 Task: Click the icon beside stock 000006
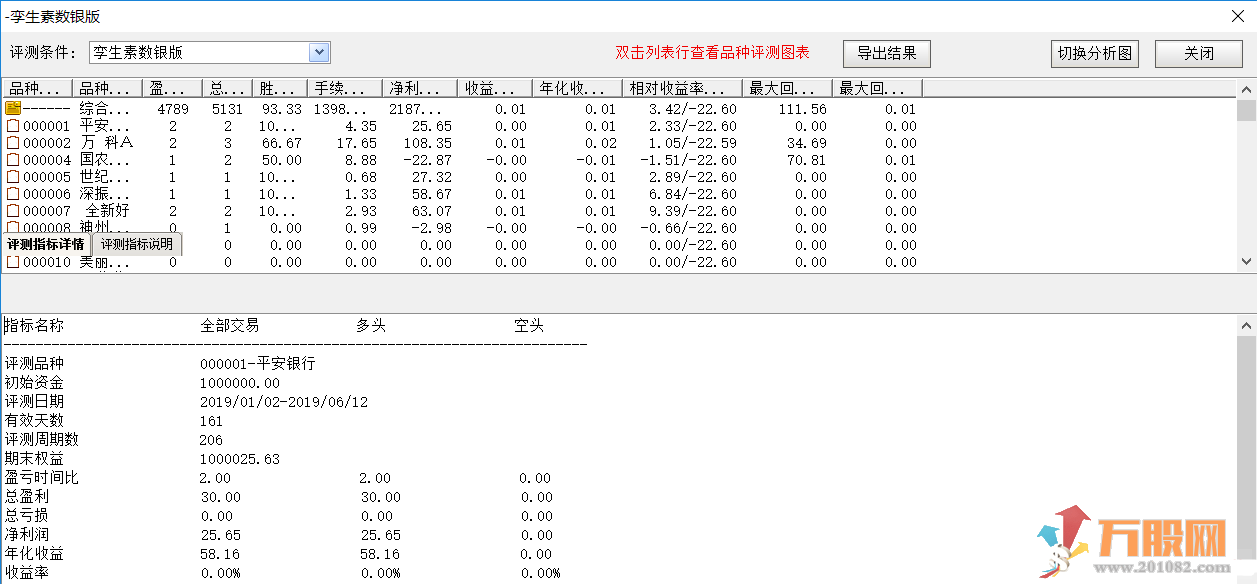point(13,194)
